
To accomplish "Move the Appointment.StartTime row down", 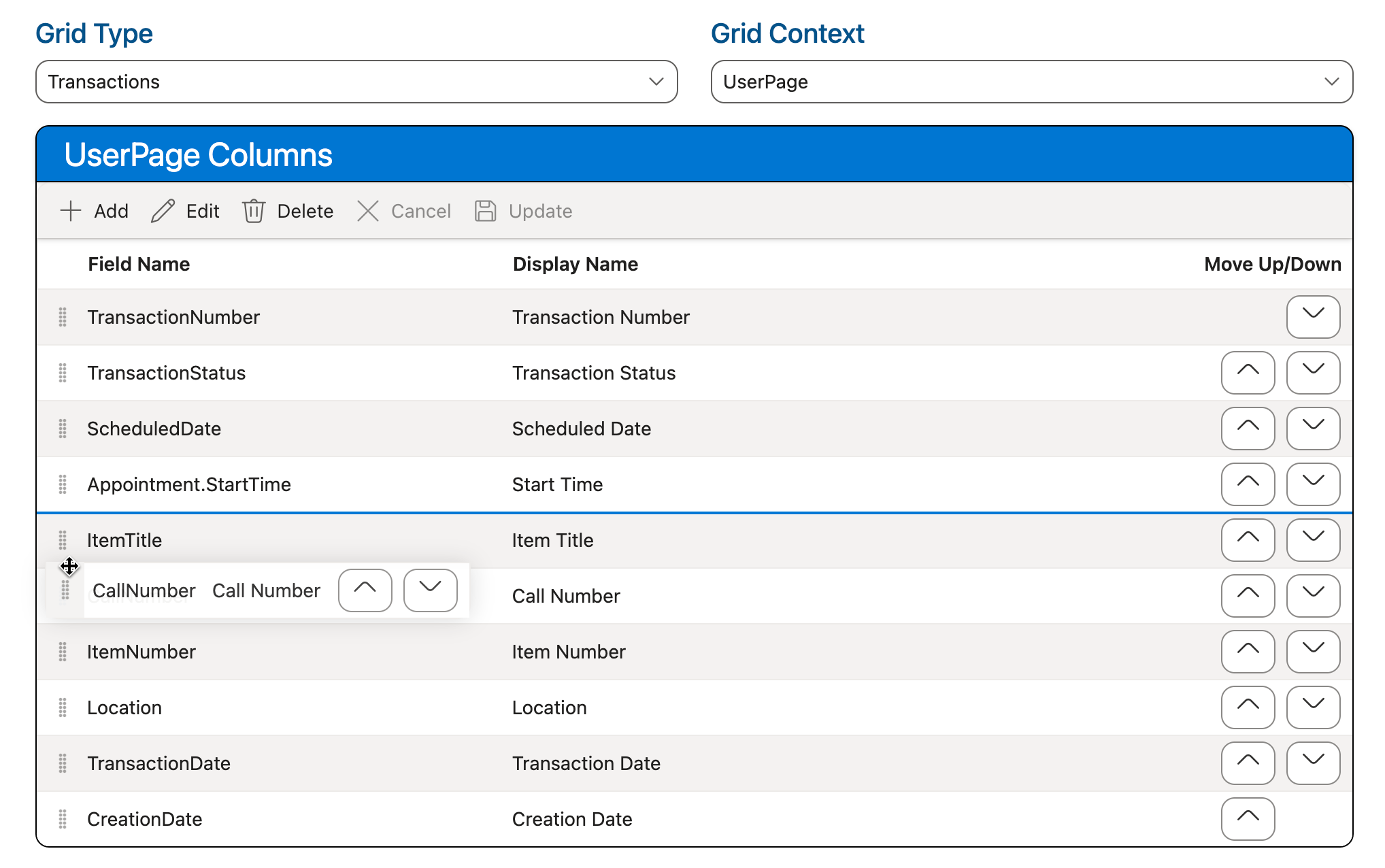I will click(x=1313, y=484).
